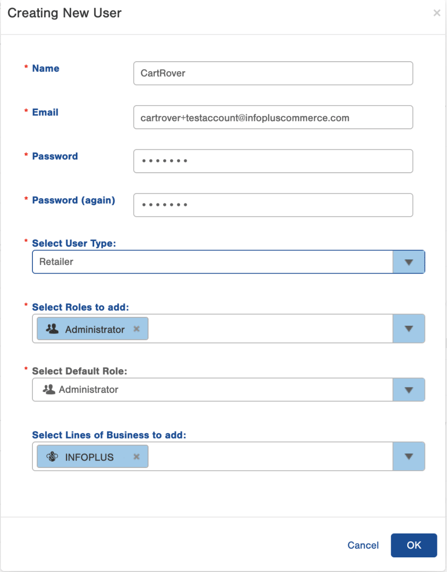Open the Select Default Role dropdown arrow
447x572 pixels.
409,390
